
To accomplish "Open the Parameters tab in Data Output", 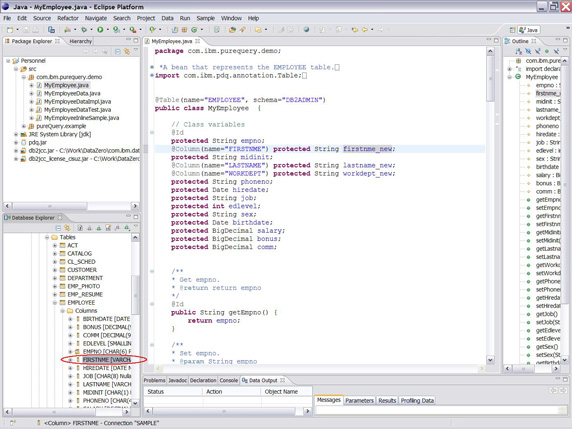I will [x=359, y=401].
